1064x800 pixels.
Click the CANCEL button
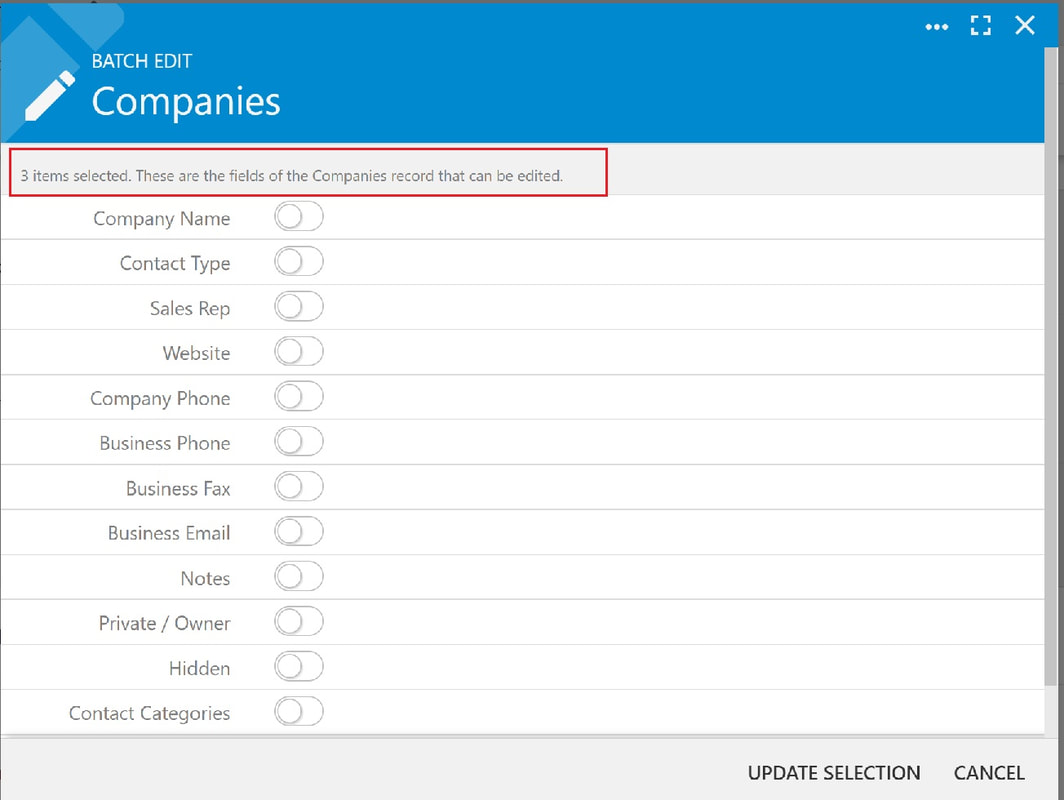[x=989, y=773]
